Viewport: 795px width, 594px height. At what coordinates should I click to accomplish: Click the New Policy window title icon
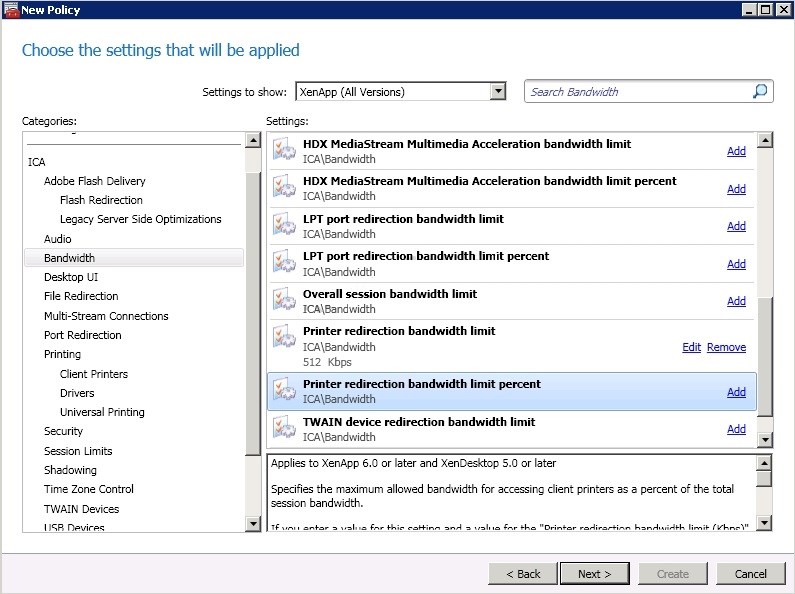coord(11,10)
